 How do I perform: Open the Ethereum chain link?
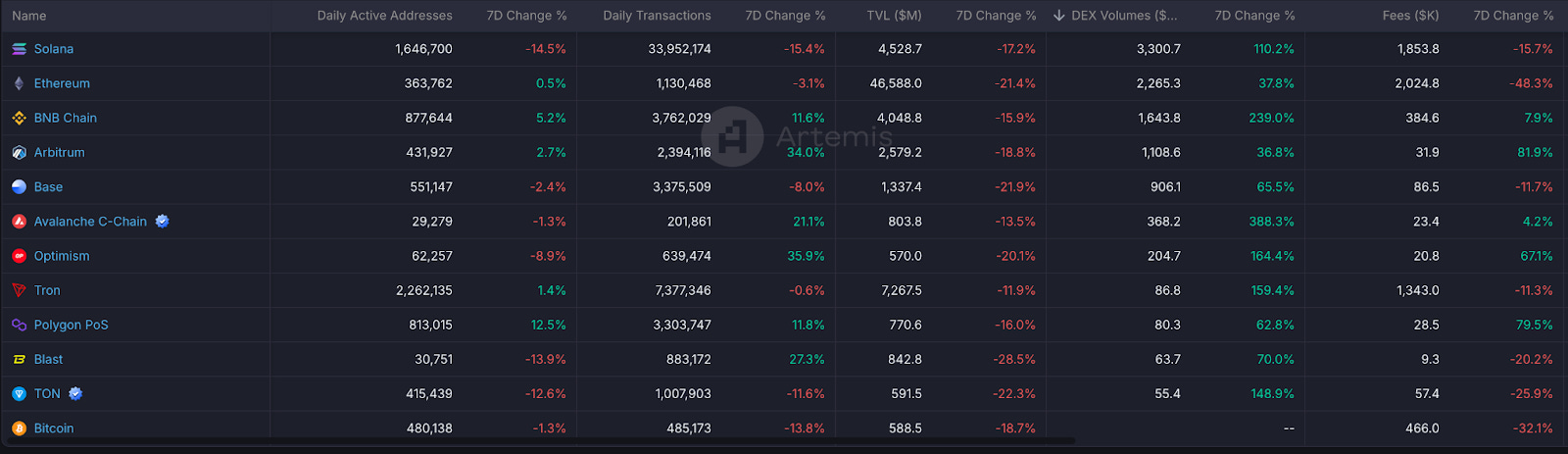62,83
